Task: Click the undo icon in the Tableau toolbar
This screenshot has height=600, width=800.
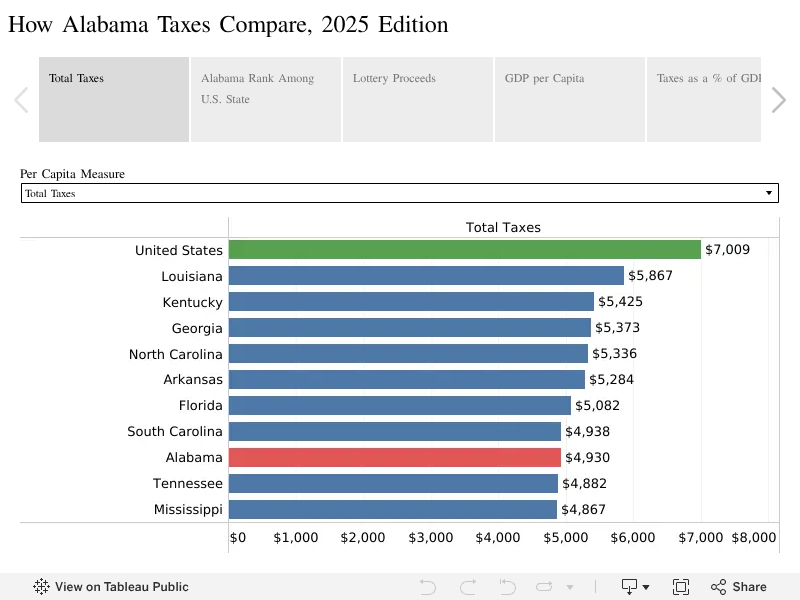Action: tap(428, 587)
